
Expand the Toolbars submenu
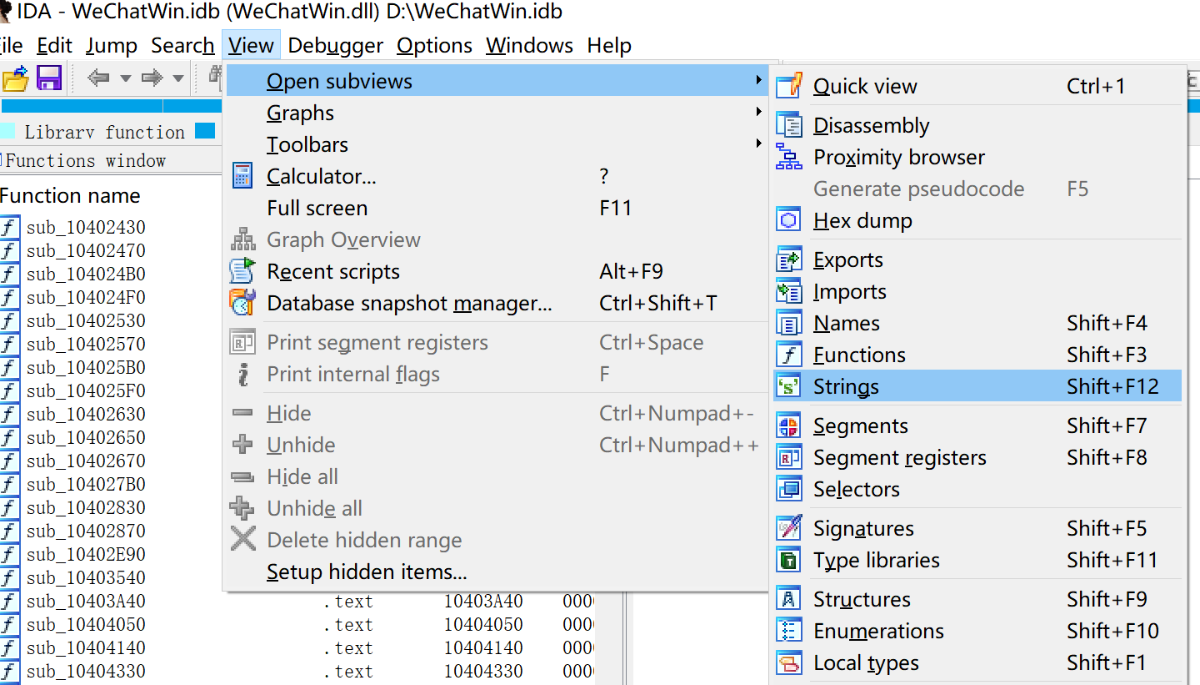[496, 145]
